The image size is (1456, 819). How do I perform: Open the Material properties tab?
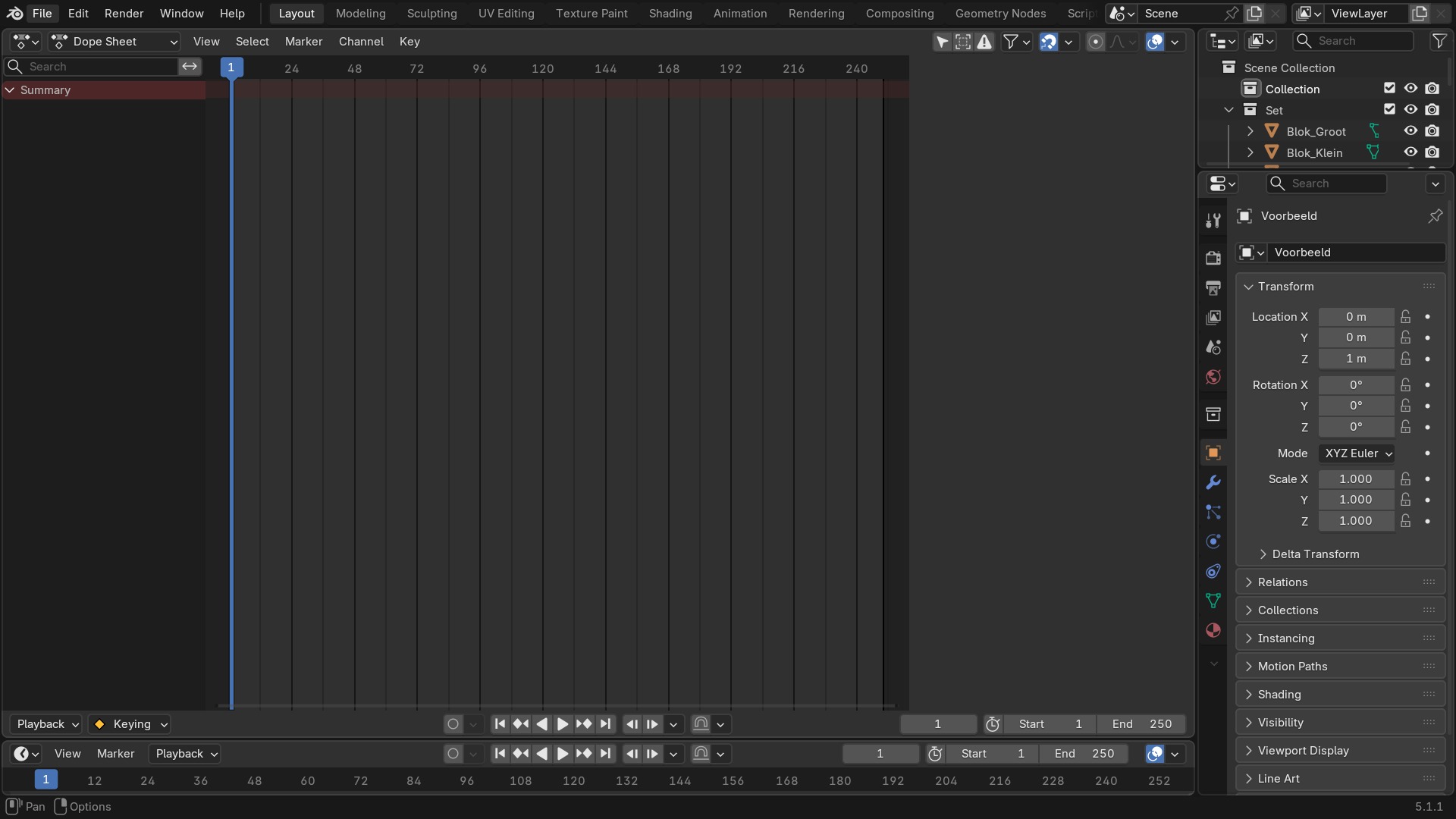click(x=1213, y=630)
